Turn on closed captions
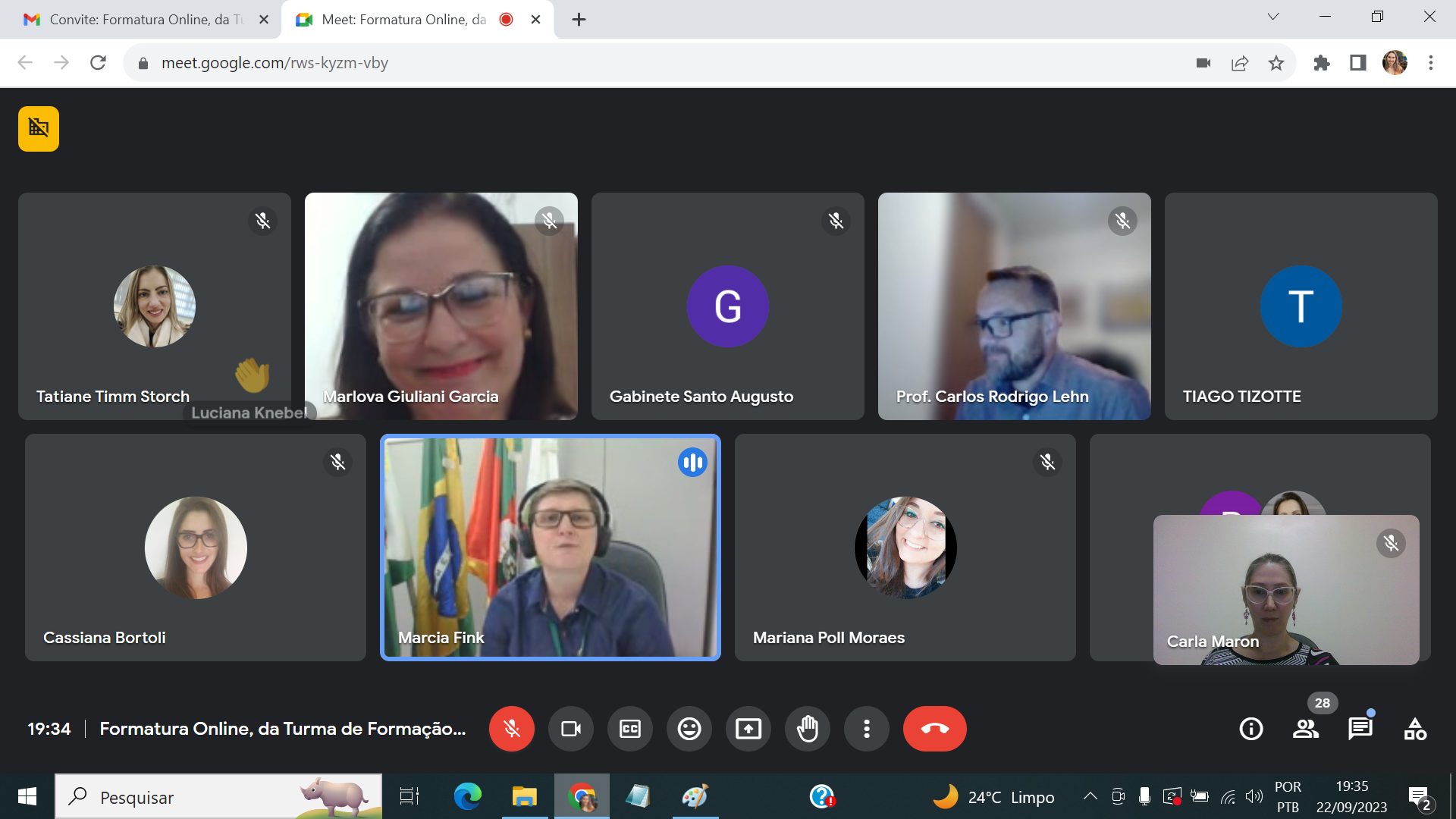The image size is (1456, 819). coord(630,729)
